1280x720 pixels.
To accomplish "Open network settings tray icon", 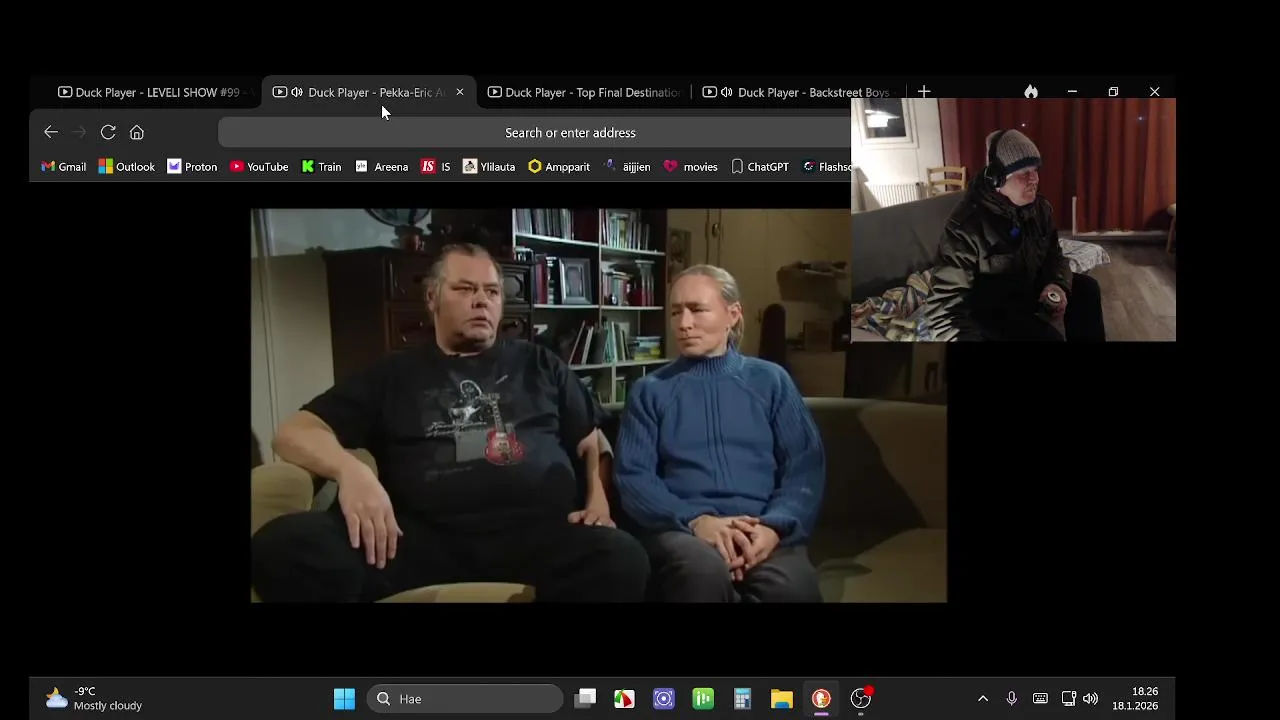I will [1069, 699].
